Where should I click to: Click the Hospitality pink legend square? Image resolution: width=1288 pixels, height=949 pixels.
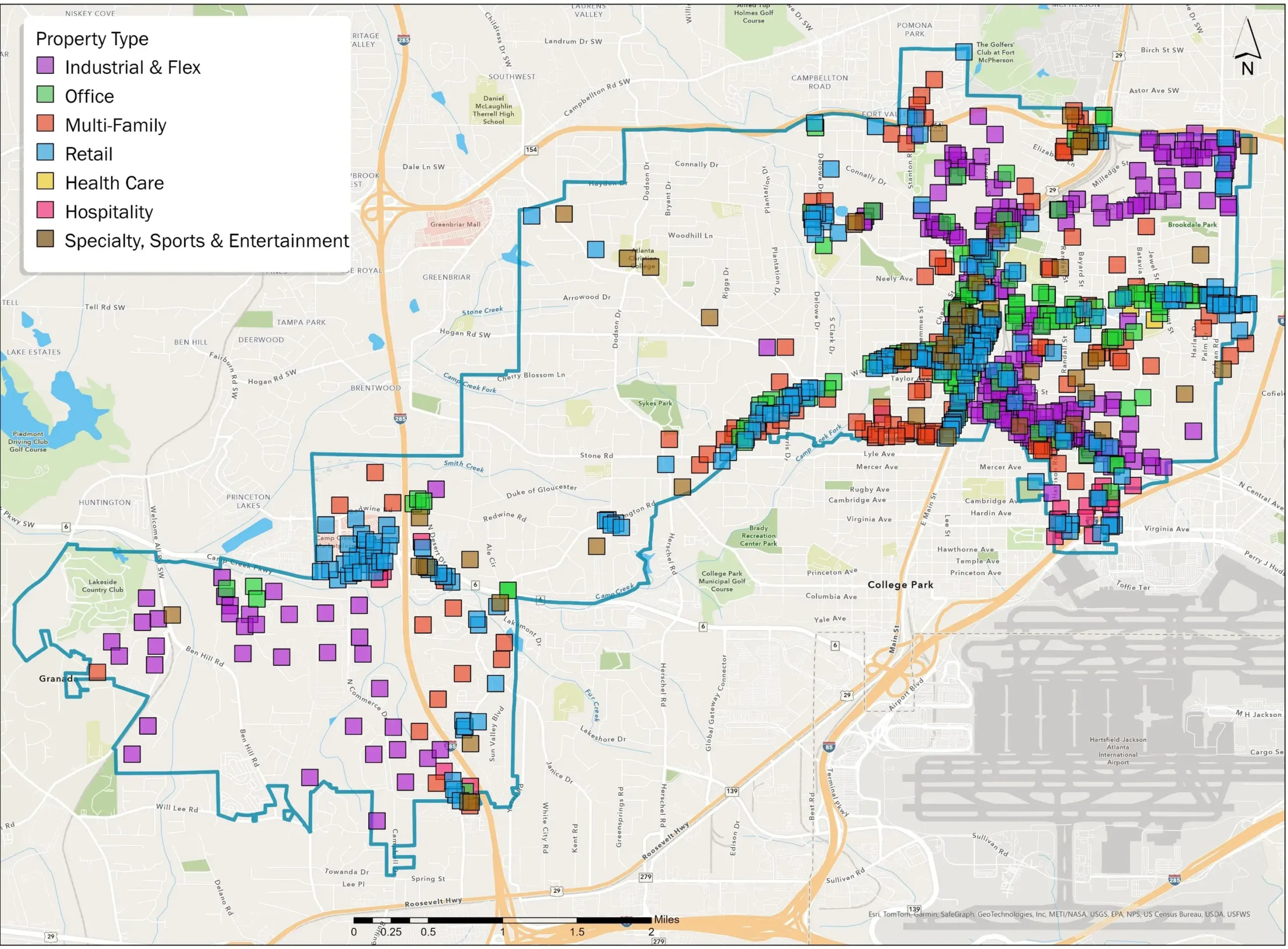pos(45,210)
